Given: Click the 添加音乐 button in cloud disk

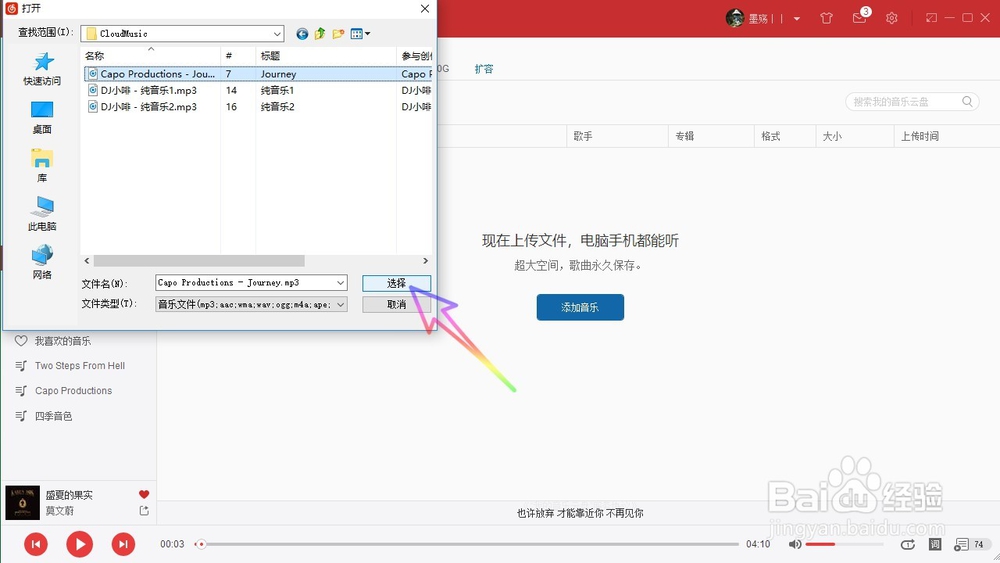Looking at the screenshot, I should point(580,307).
